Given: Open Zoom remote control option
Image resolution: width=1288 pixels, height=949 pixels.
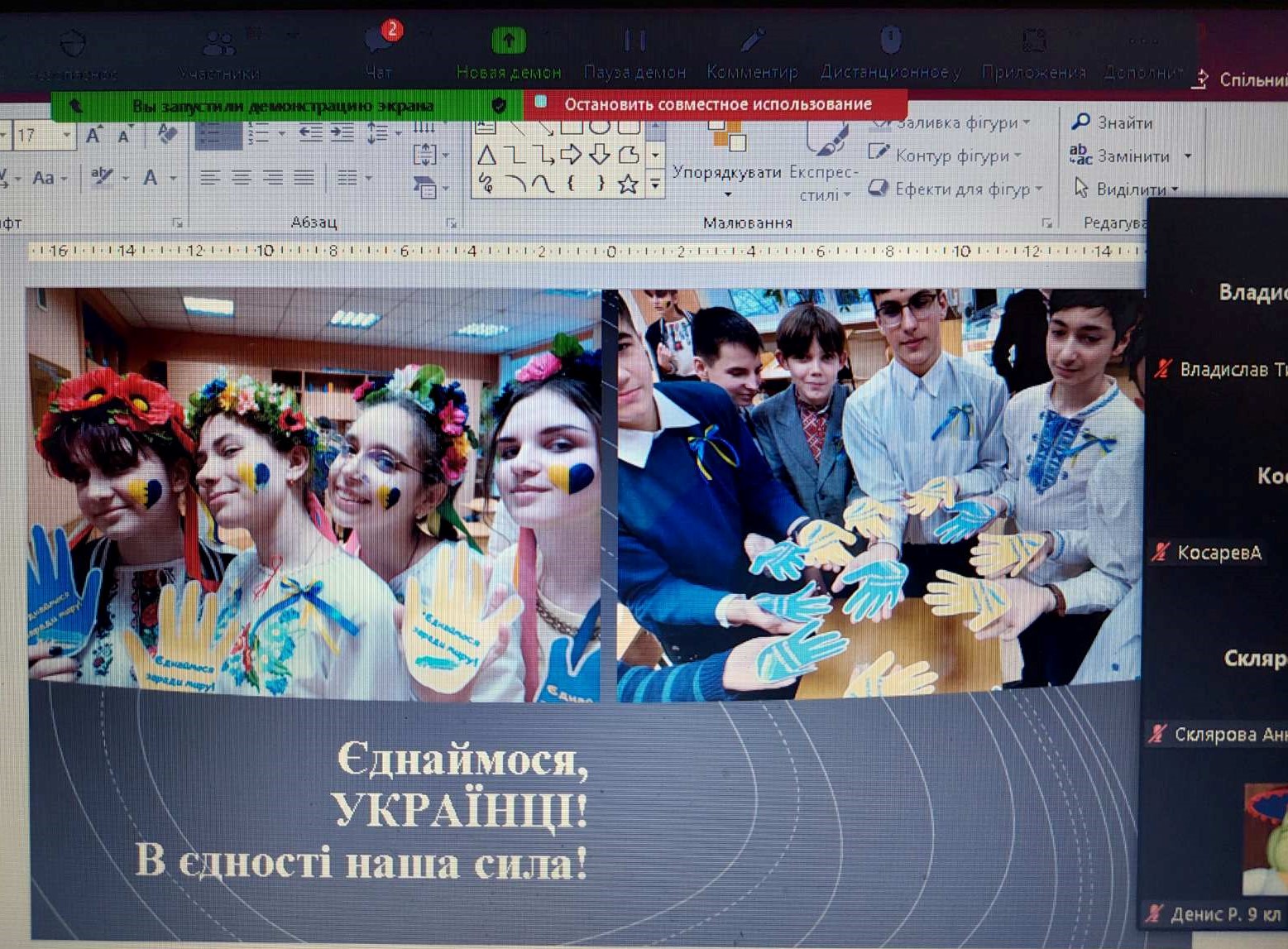Looking at the screenshot, I should click(x=890, y=54).
